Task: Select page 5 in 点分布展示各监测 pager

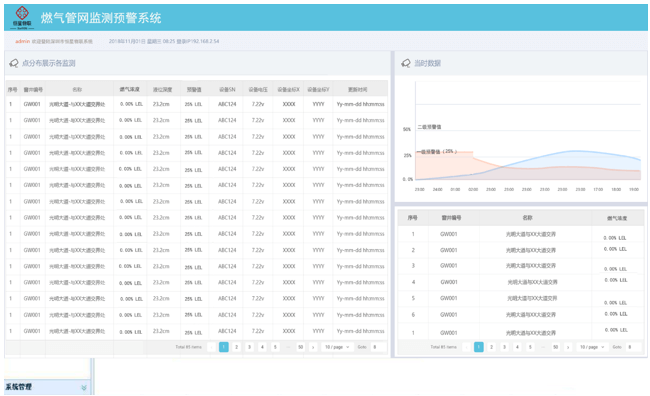Action: (275, 347)
